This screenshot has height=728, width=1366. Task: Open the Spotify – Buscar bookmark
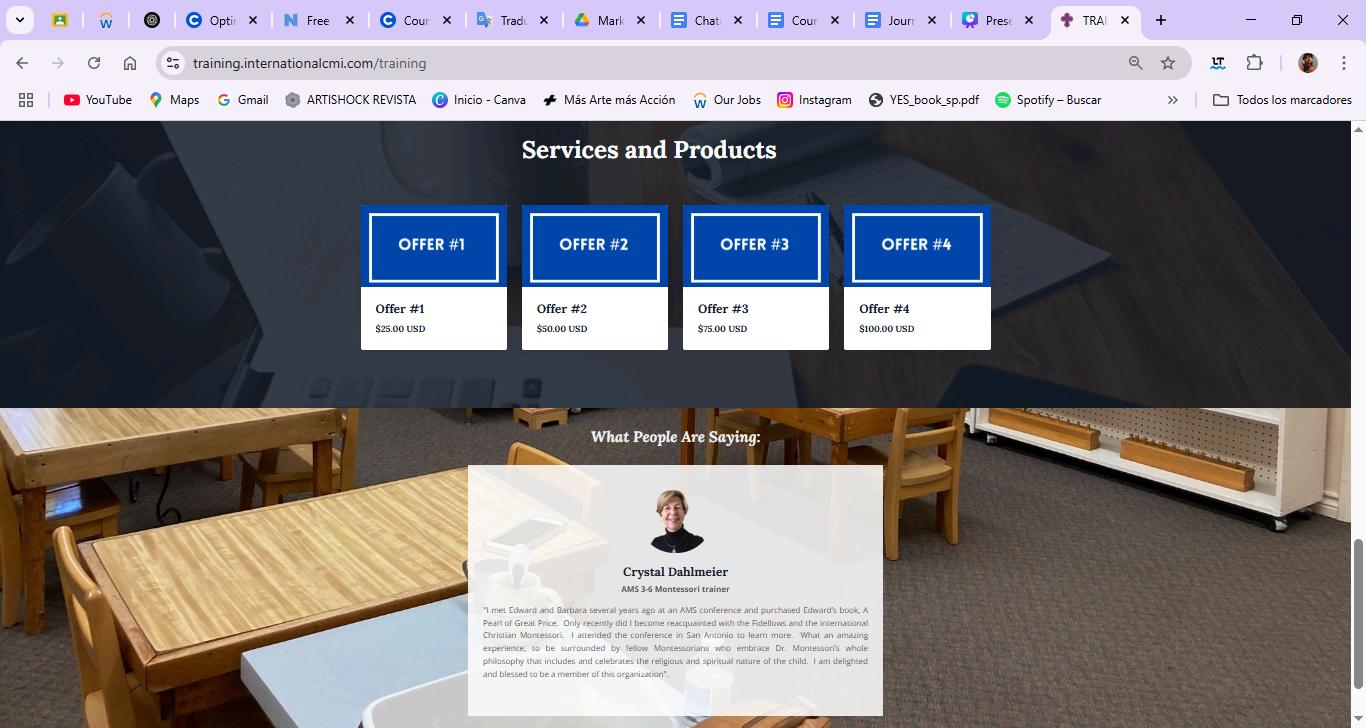click(x=1048, y=100)
